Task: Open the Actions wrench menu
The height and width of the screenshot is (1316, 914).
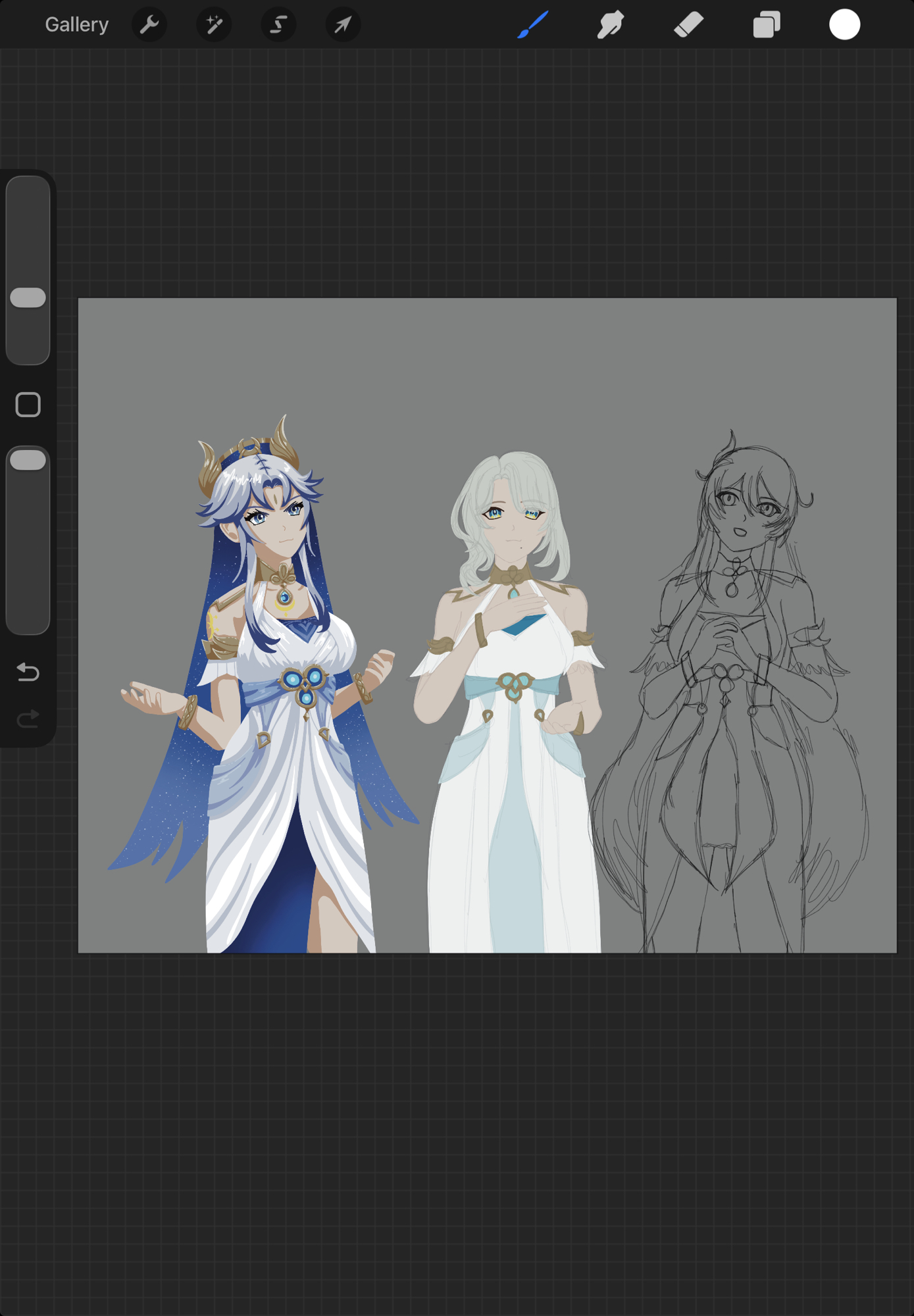Action: pyautogui.click(x=149, y=25)
